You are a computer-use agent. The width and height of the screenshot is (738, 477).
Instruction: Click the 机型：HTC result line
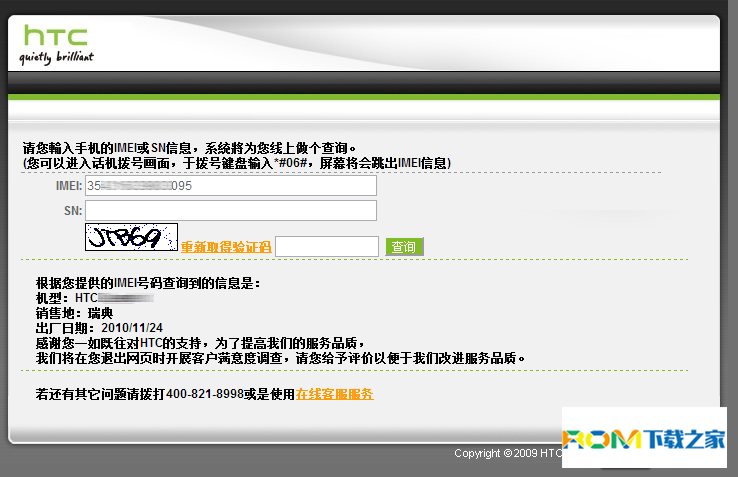(x=95, y=298)
